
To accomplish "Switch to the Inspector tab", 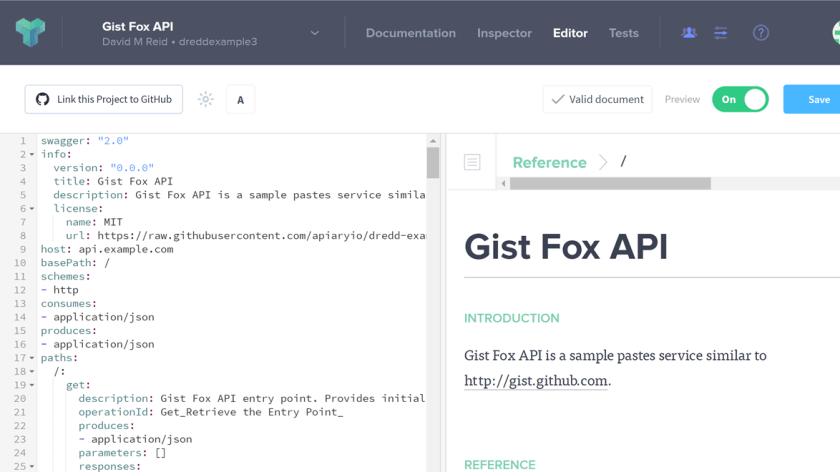I will coord(504,33).
